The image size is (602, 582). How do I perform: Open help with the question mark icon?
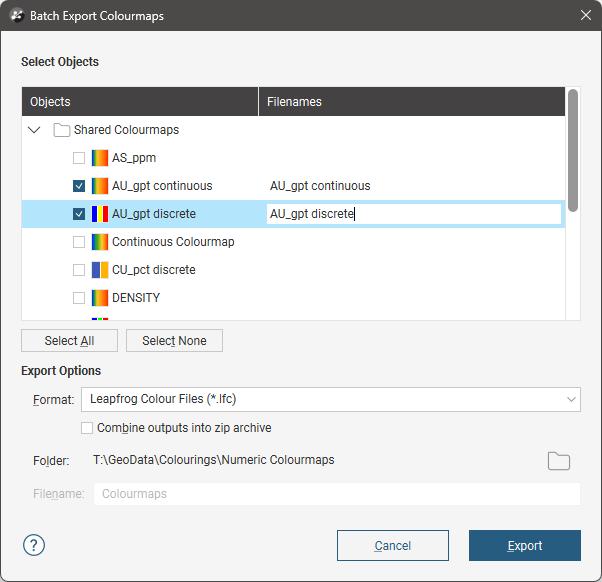click(x=34, y=545)
